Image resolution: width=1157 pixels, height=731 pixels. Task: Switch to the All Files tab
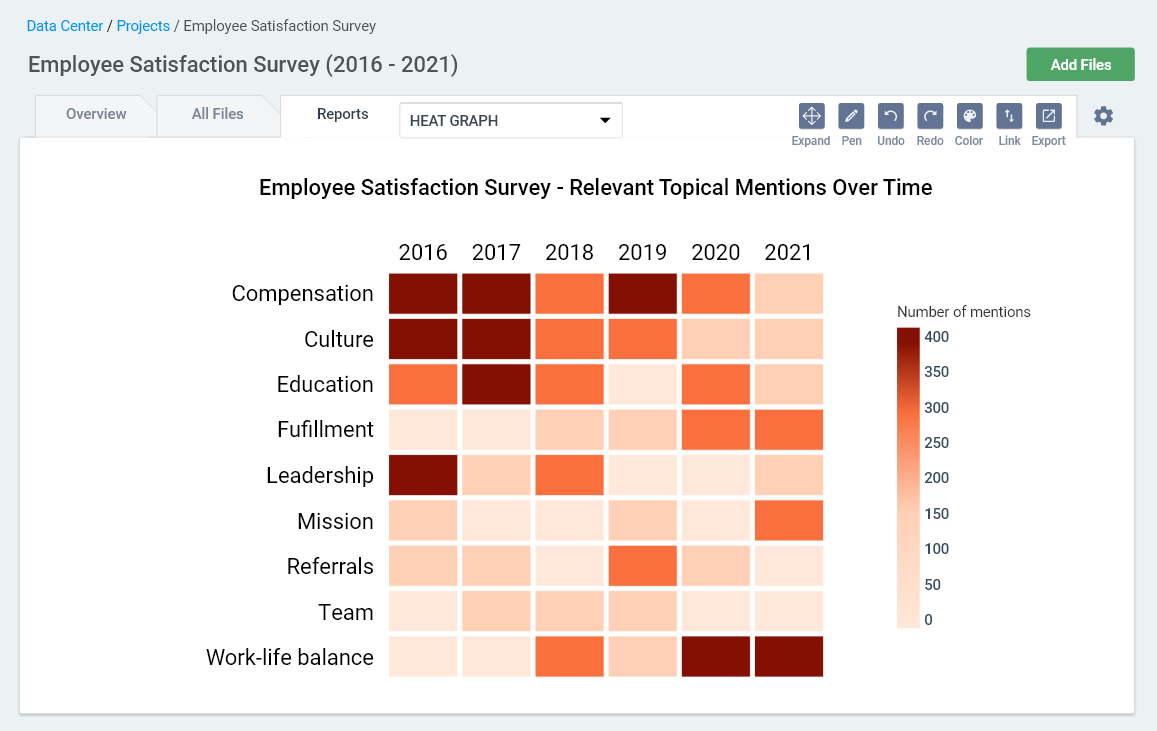(x=217, y=114)
